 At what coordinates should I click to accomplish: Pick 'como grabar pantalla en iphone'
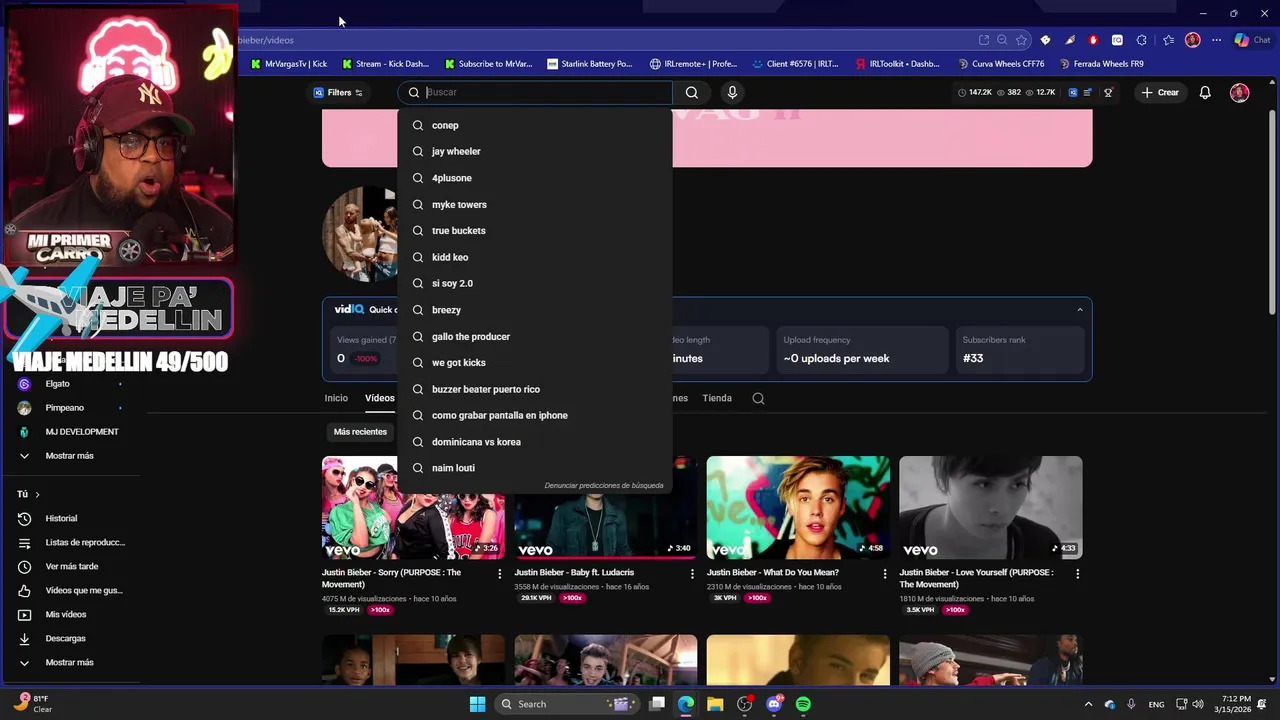(x=535, y=415)
